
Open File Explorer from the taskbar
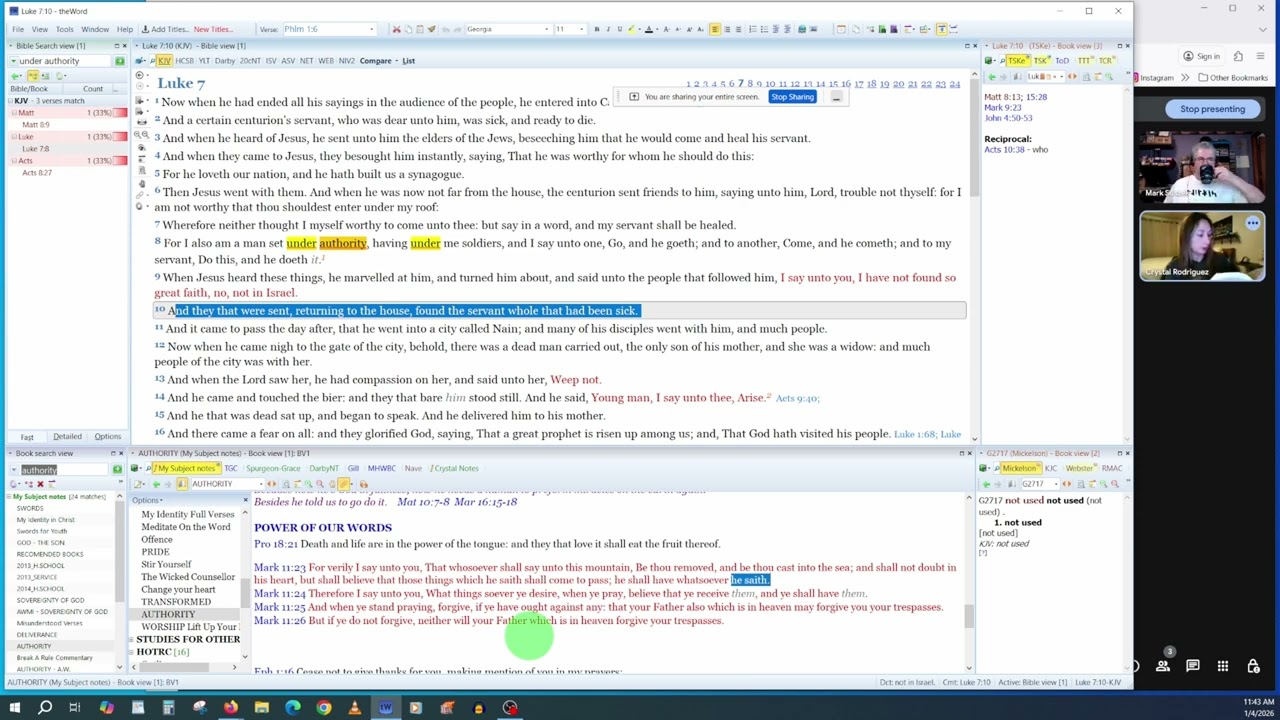(x=262, y=708)
